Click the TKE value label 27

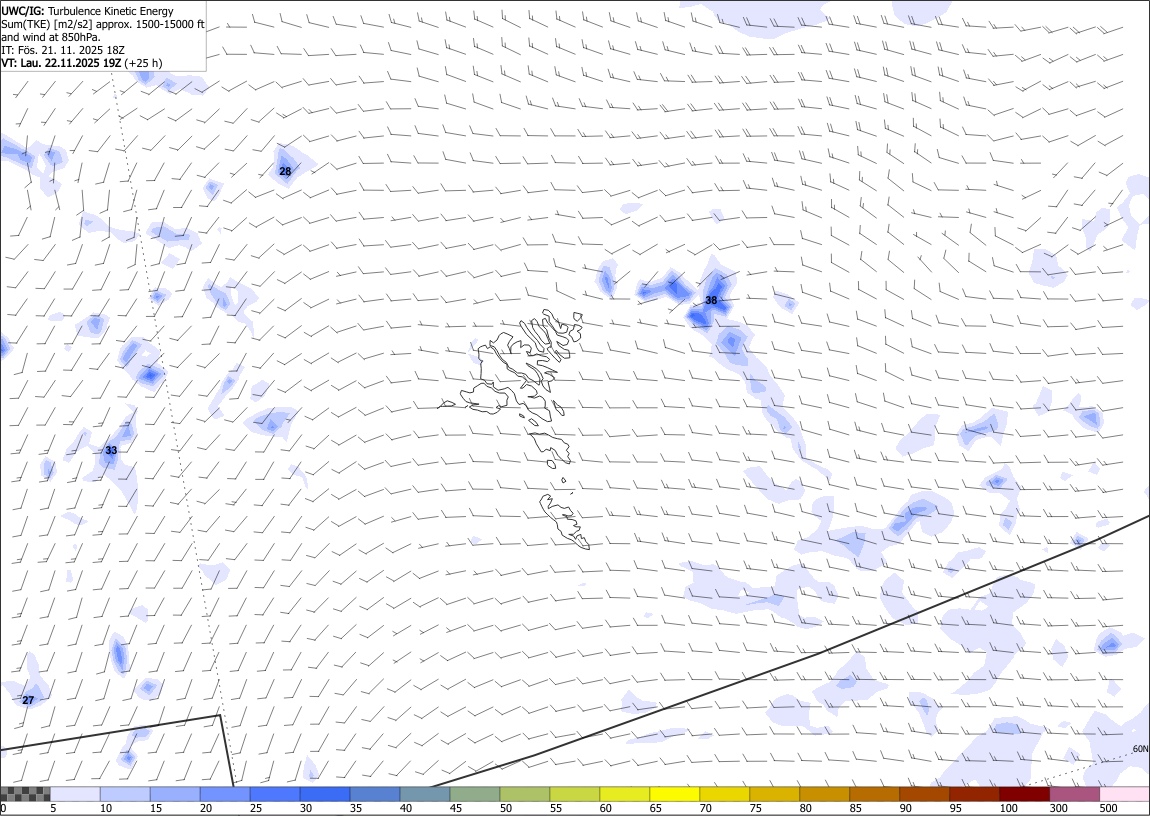click(28, 700)
